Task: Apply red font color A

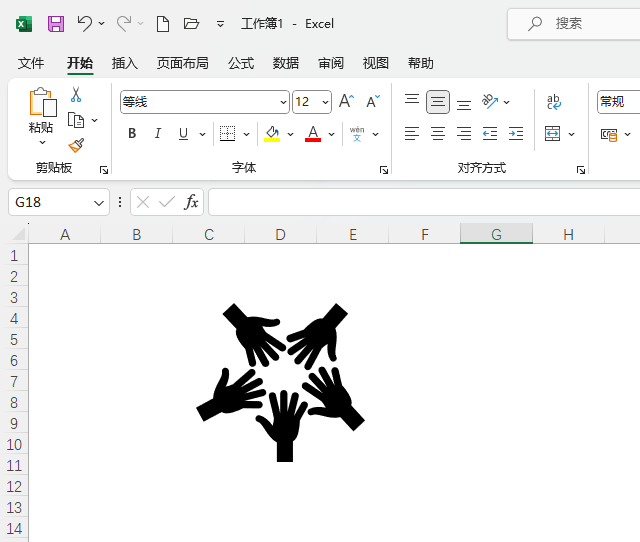Action: [313, 133]
